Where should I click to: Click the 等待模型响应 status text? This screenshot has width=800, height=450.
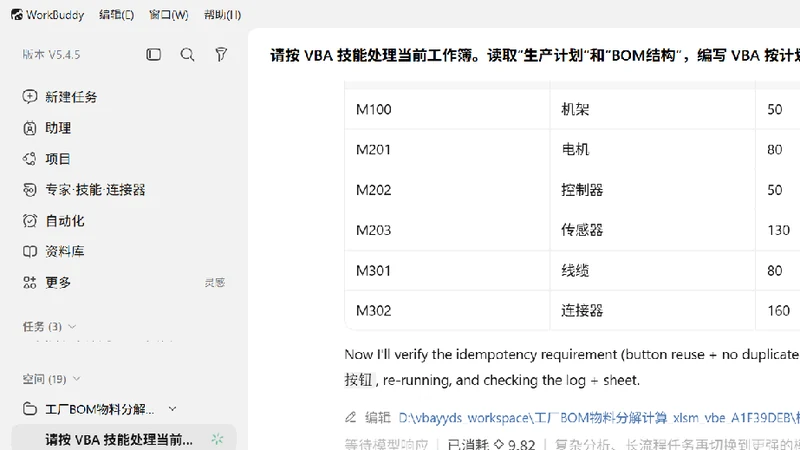386,444
